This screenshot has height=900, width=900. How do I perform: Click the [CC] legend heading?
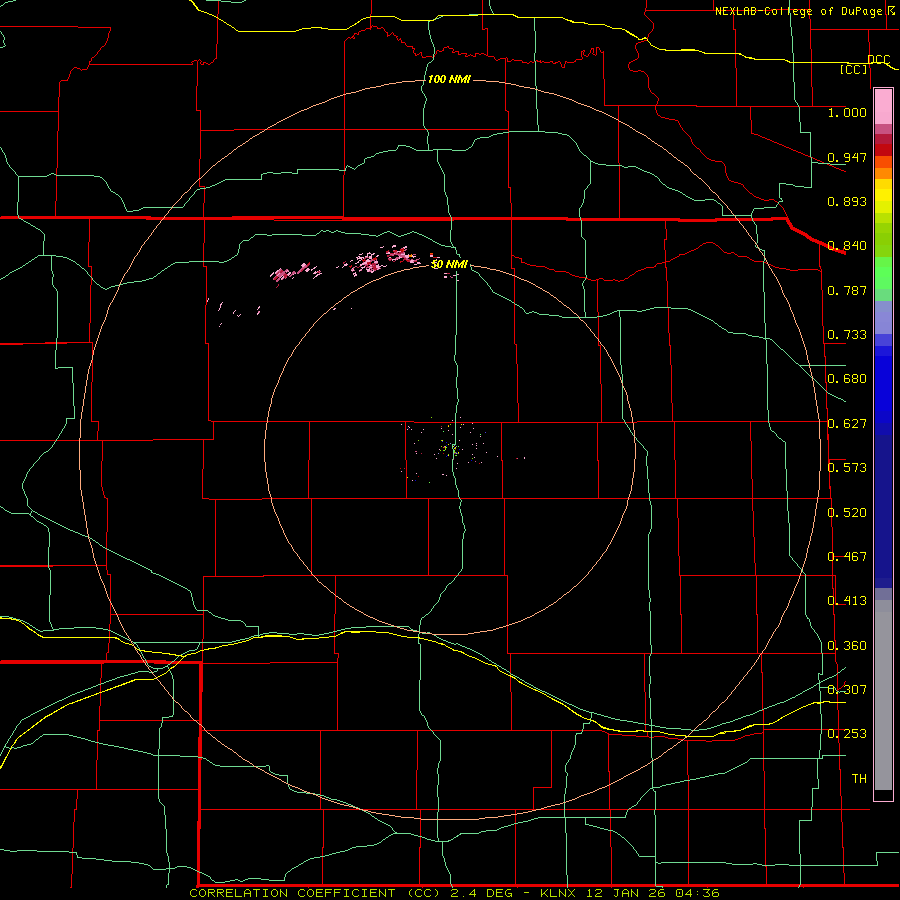pyautogui.click(x=854, y=69)
